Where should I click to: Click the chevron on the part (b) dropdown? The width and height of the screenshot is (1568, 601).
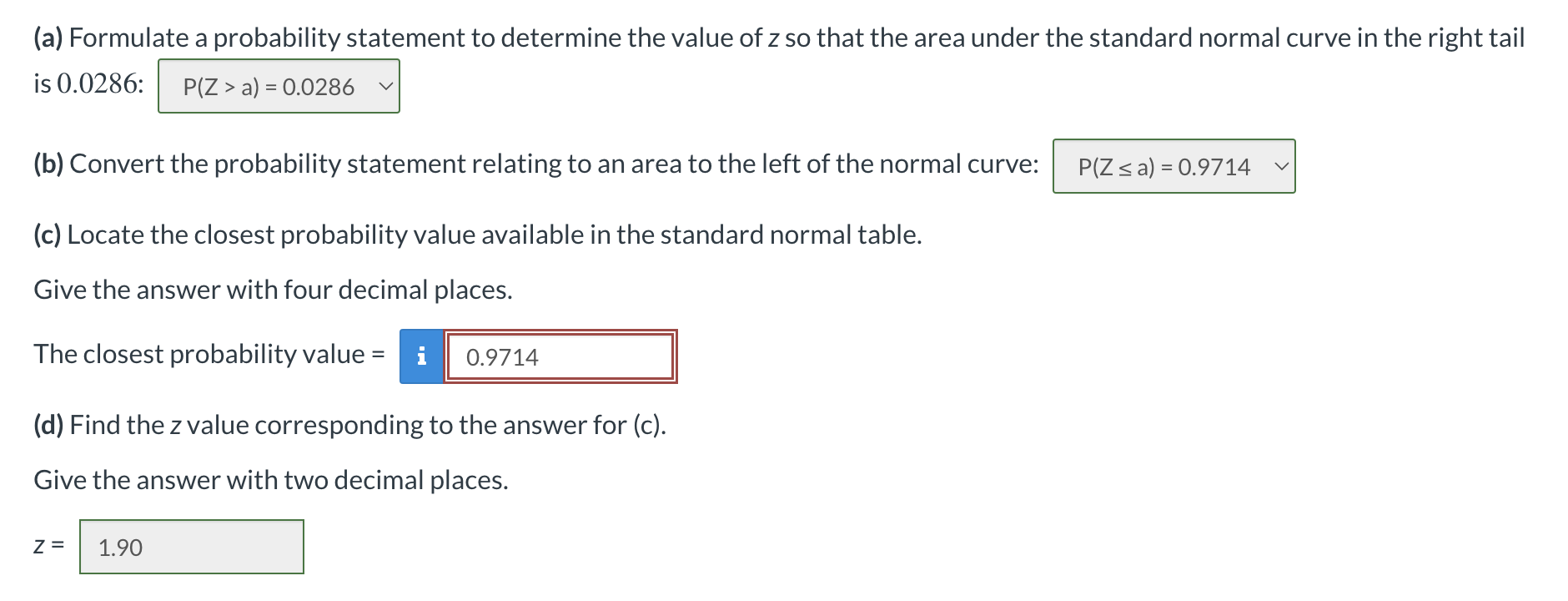tap(1283, 166)
